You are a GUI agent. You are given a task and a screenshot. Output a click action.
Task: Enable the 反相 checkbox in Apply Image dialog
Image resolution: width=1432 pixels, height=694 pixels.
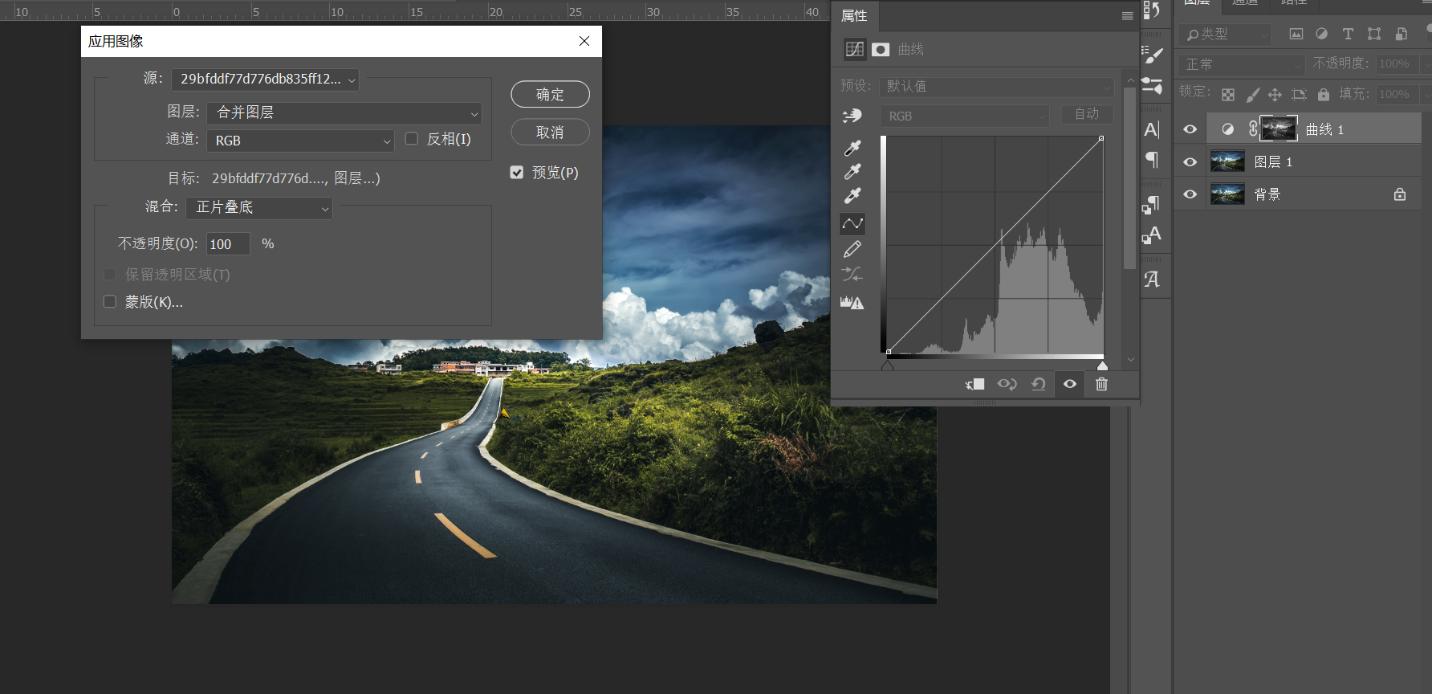[412, 139]
